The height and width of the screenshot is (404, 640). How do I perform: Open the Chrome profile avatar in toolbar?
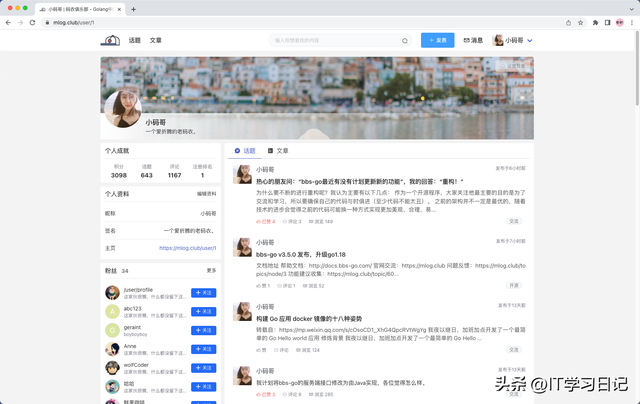[620, 23]
